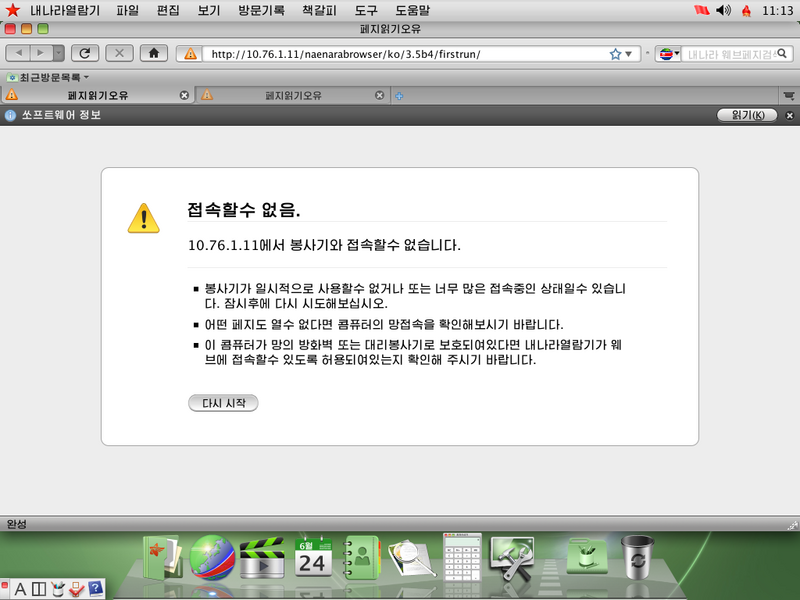Open the 책갈피 menu
Viewport: 800px width, 600px height.
319,10
